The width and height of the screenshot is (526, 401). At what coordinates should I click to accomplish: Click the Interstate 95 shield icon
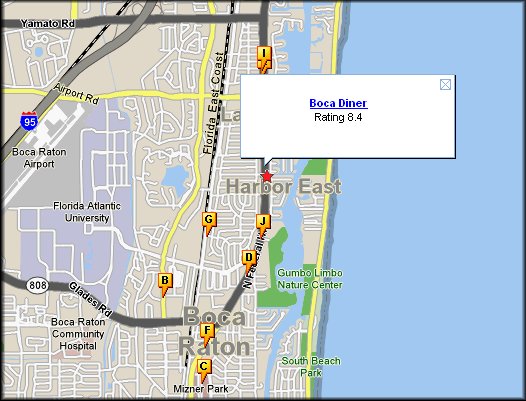point(29,121)
